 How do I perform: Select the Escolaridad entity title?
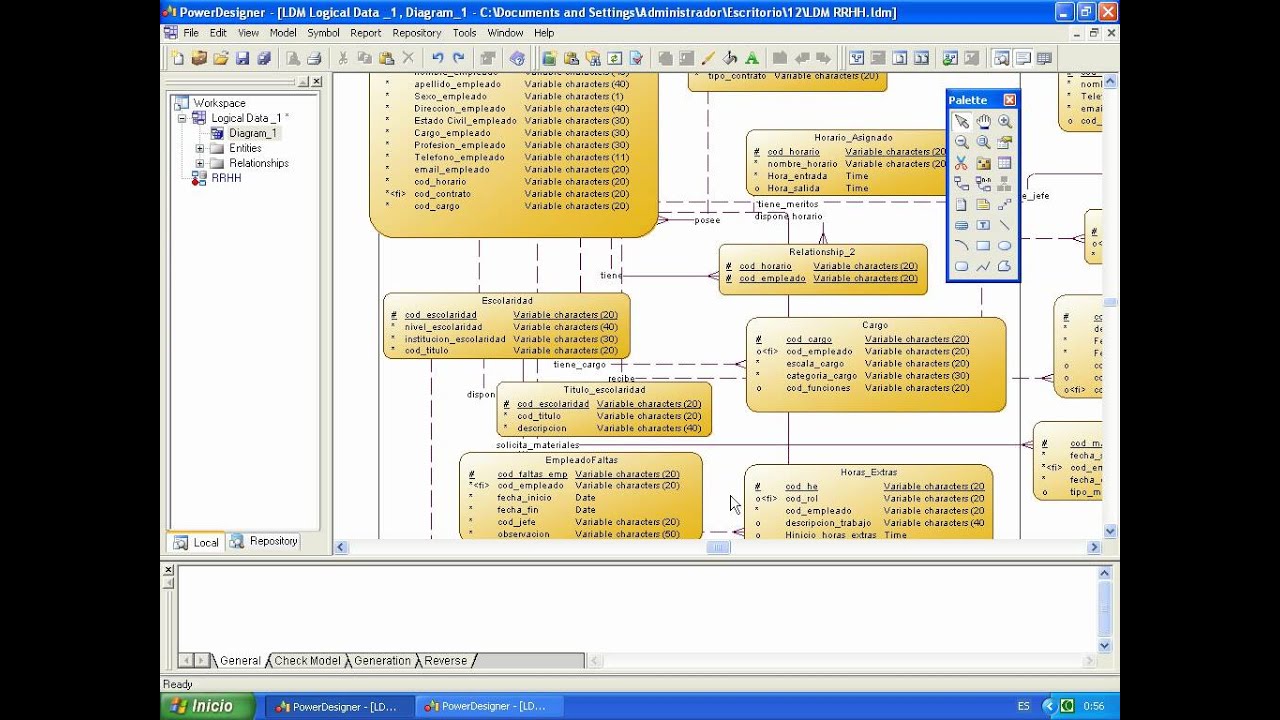pyautogui.click(x=507, y=301)
